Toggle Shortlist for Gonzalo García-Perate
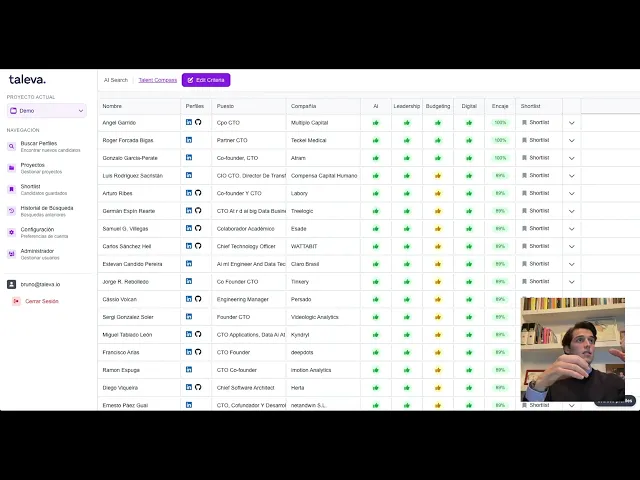The height and width of the screenshot is (480, 640). [536, 158]
